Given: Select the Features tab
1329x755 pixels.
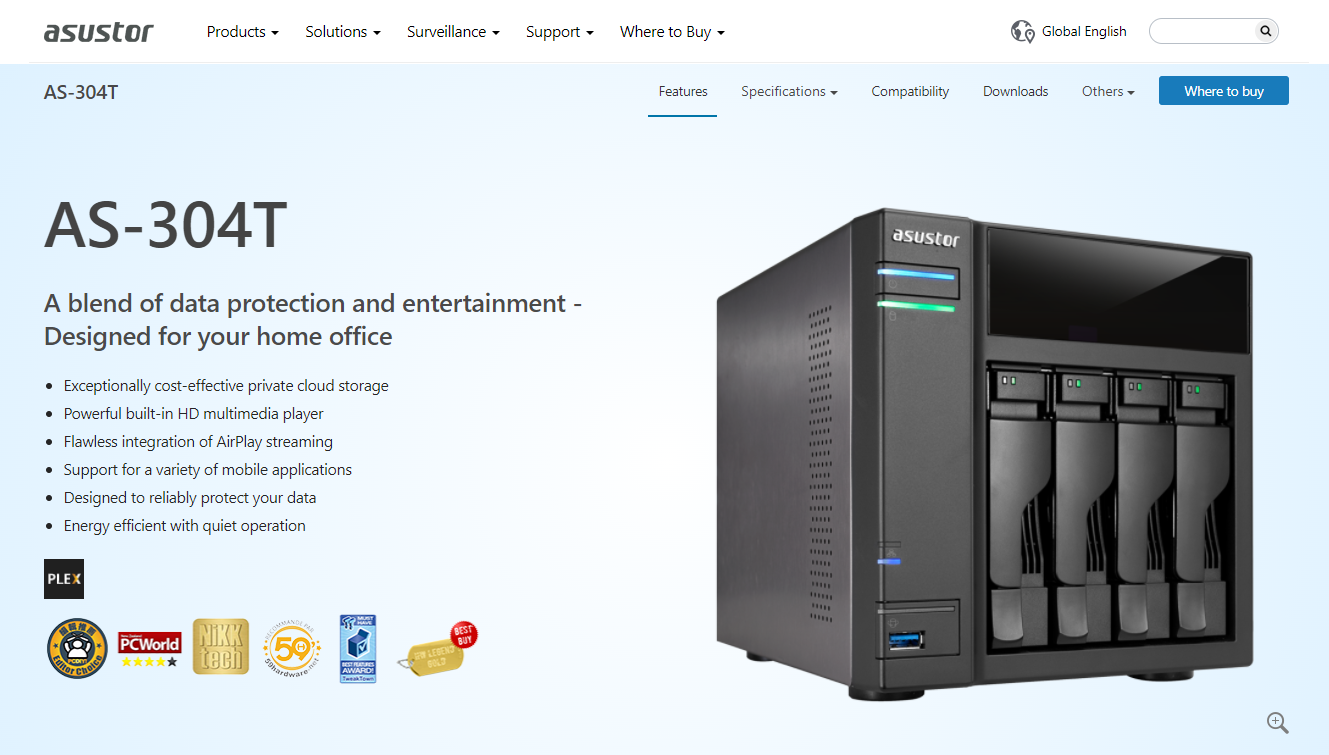Looking at the screenshot, I should point(683,91).
